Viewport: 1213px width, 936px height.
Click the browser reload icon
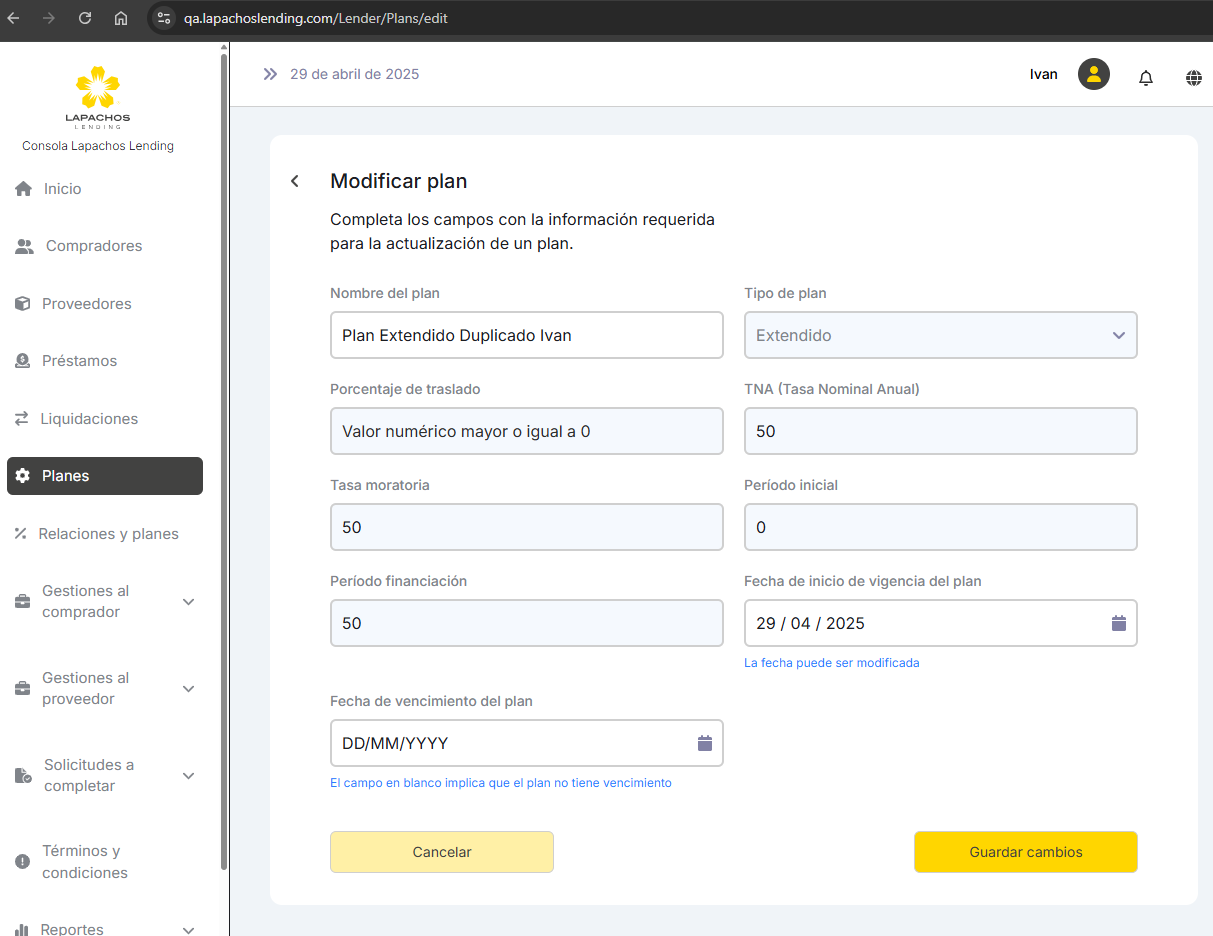pos(85,18)
